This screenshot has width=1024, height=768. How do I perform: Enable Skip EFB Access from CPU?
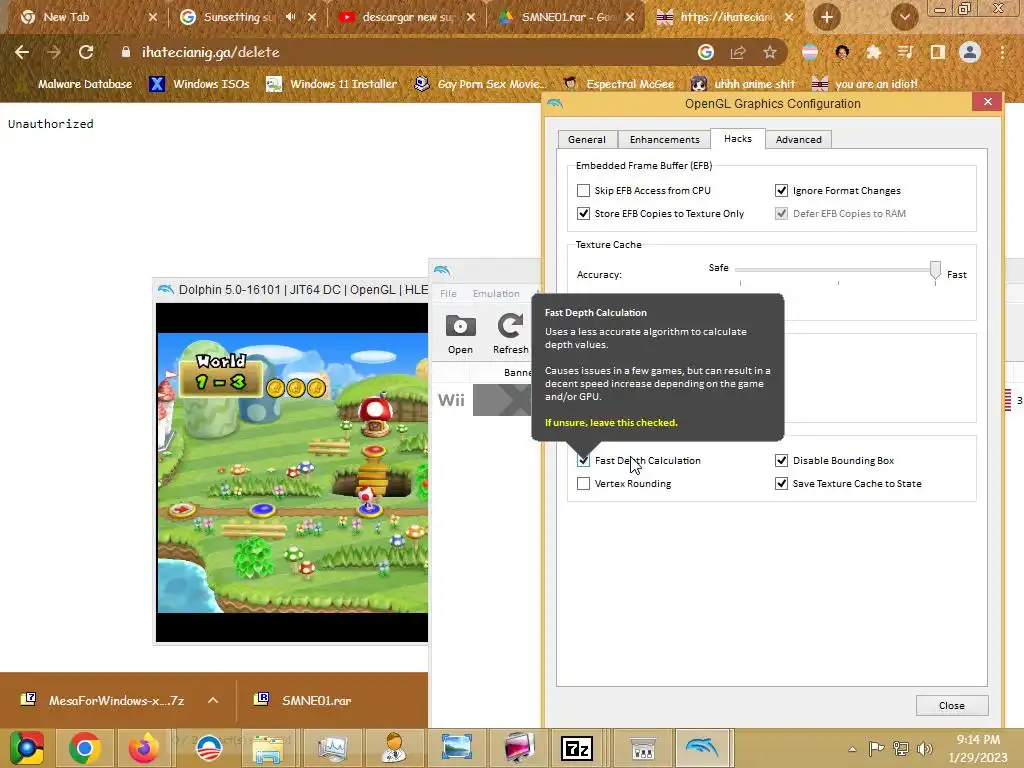(x=583, y=190)
